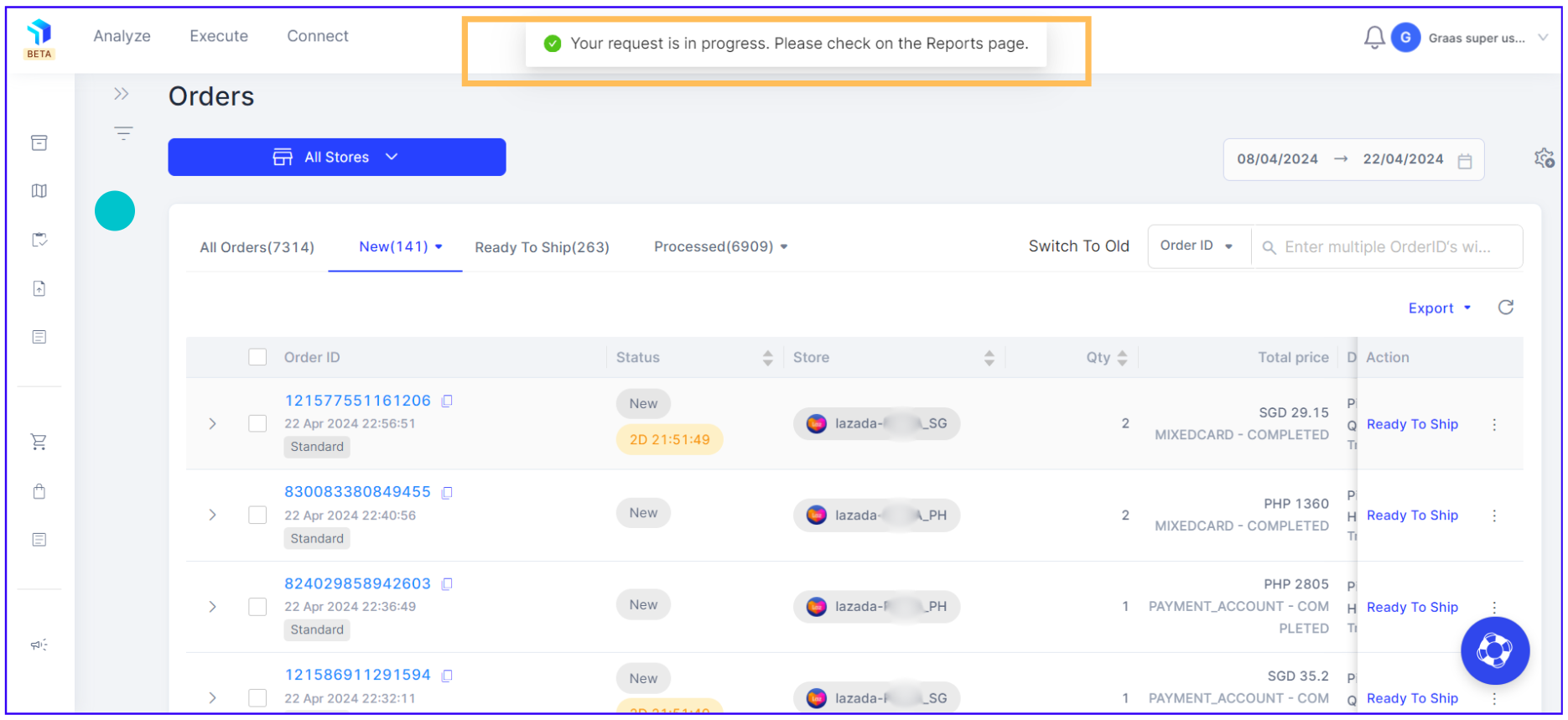Open the notifications bell
This screenshot has height=720, width=1568.
tap(1373, 38)
